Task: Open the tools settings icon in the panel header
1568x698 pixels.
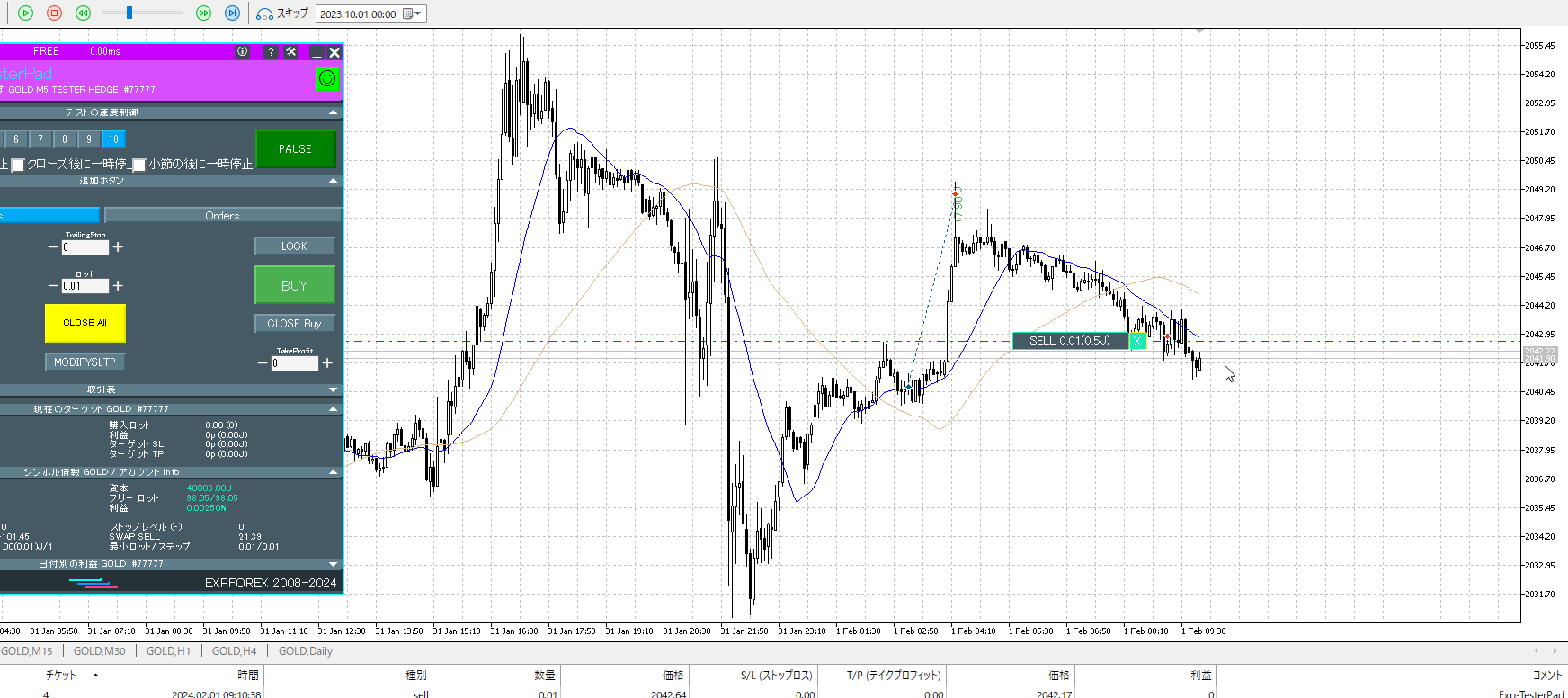Action: click(291, 52)
